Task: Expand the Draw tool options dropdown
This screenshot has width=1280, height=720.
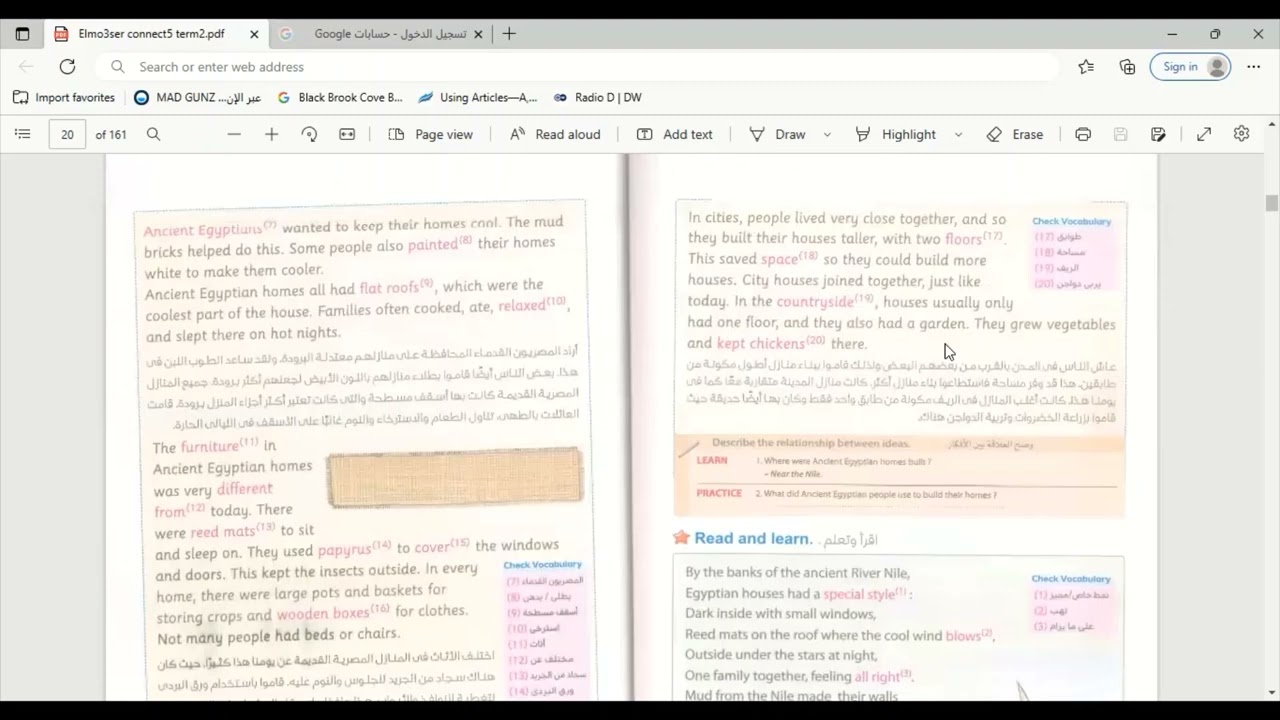Action: tap(827, 134)
